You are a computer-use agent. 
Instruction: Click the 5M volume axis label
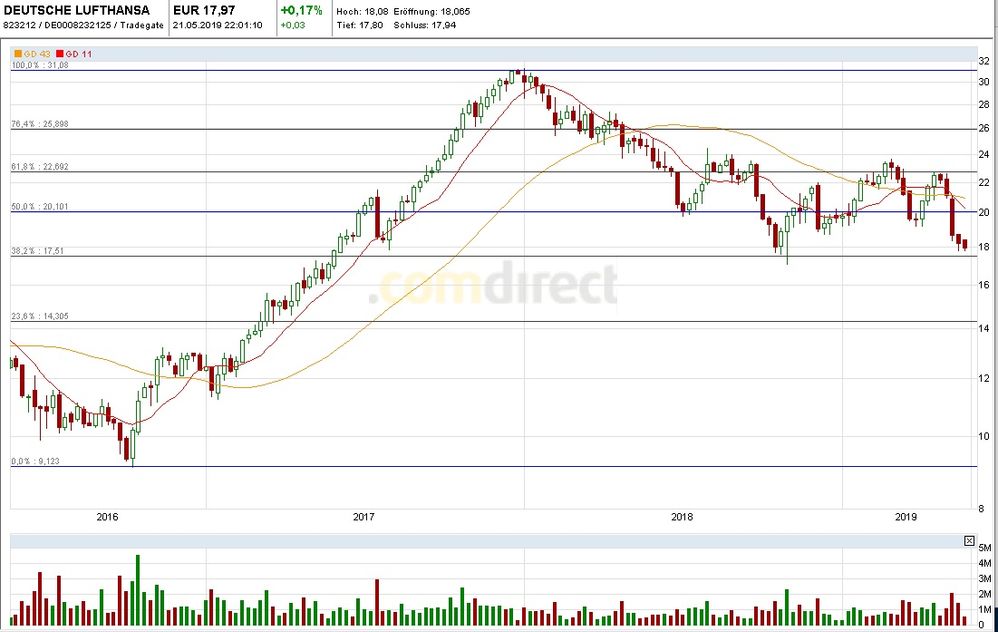coord(985,548)
